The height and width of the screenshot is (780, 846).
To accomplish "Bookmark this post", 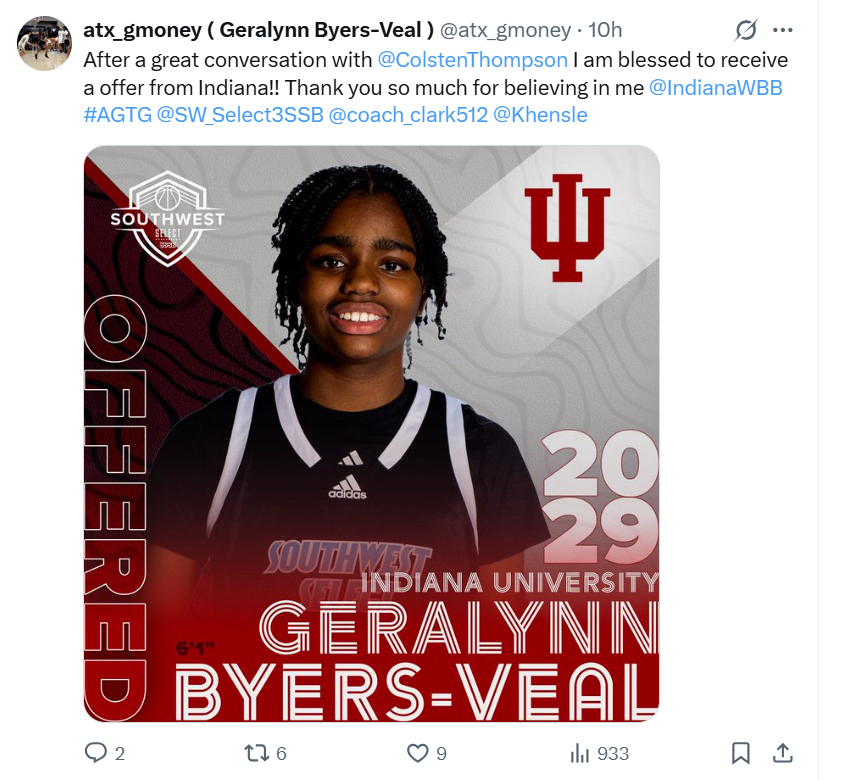I will pos(740,753).
